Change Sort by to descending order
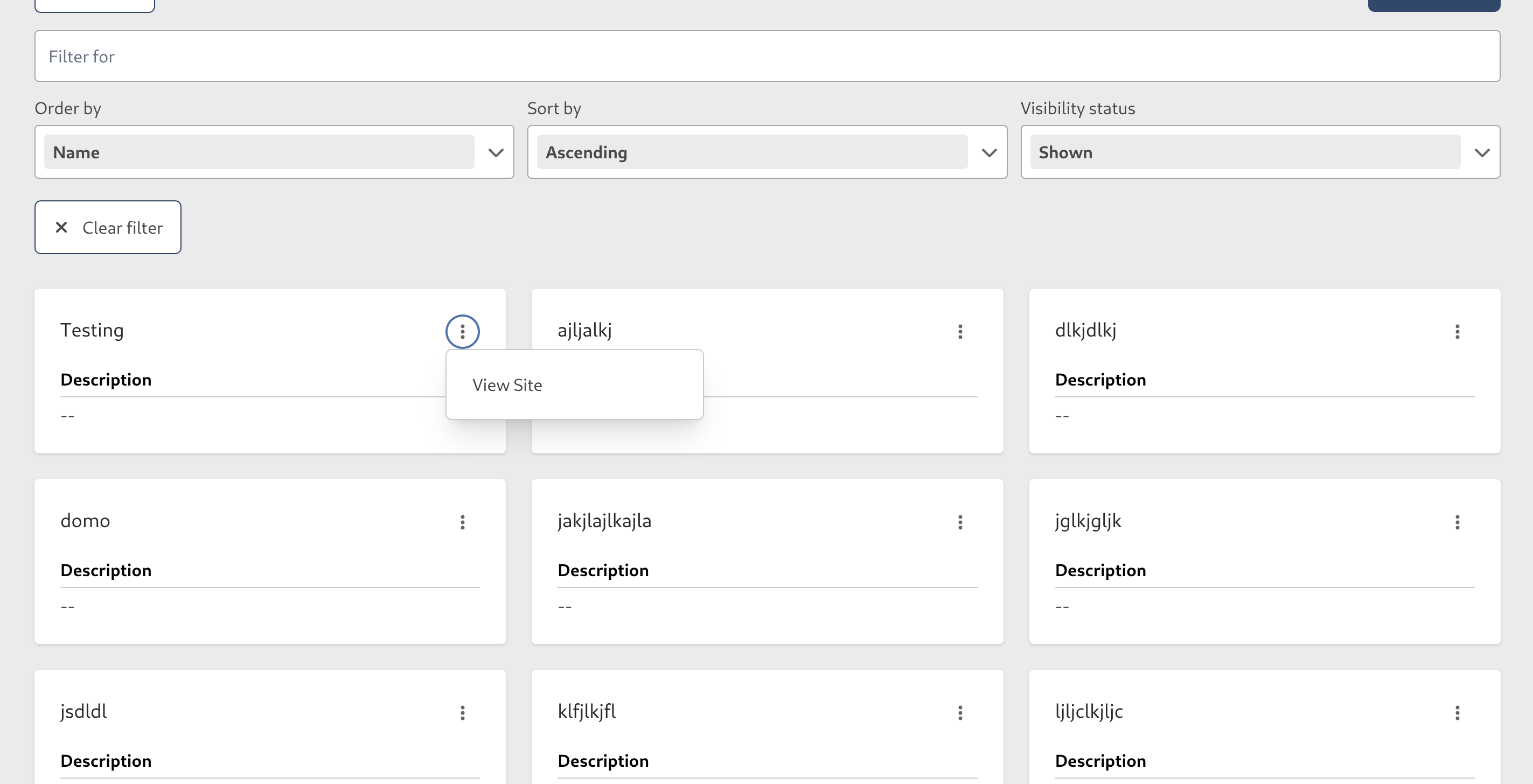Viewport: 1533px width, 784px height. coord(988,153)
